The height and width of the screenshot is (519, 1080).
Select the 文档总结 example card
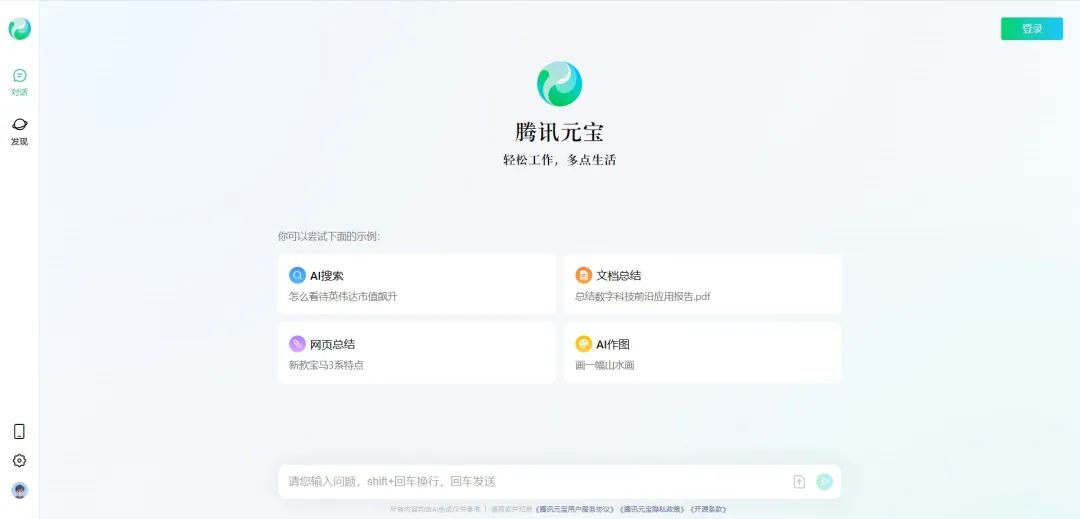pyautogui.click(x=702, y=284)
